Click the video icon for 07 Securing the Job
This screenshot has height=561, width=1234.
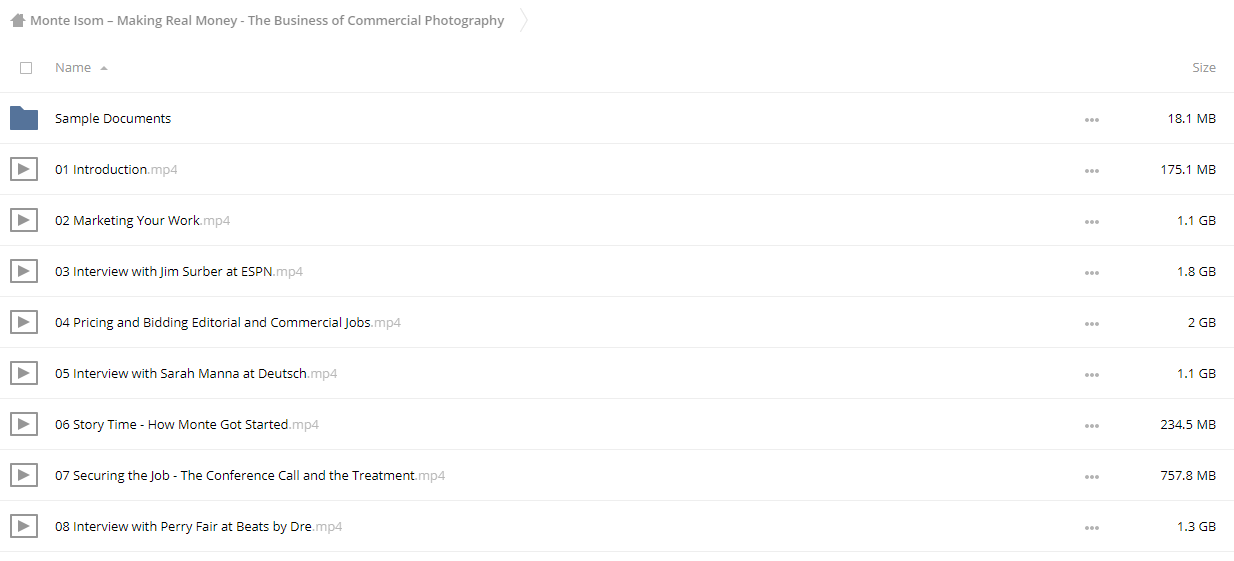(24, 475)
